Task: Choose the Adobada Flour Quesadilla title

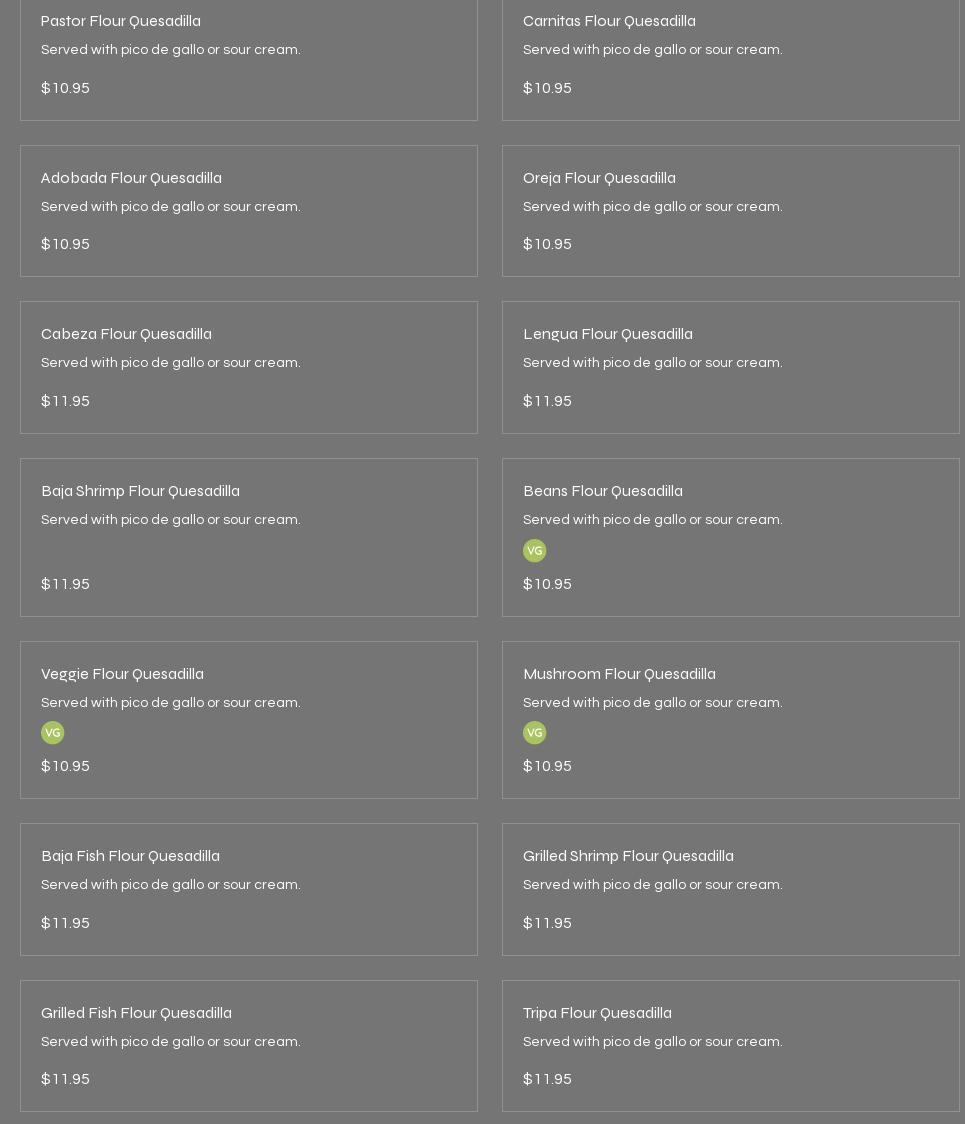Action: pyautogui.click(x=131, y=178)
